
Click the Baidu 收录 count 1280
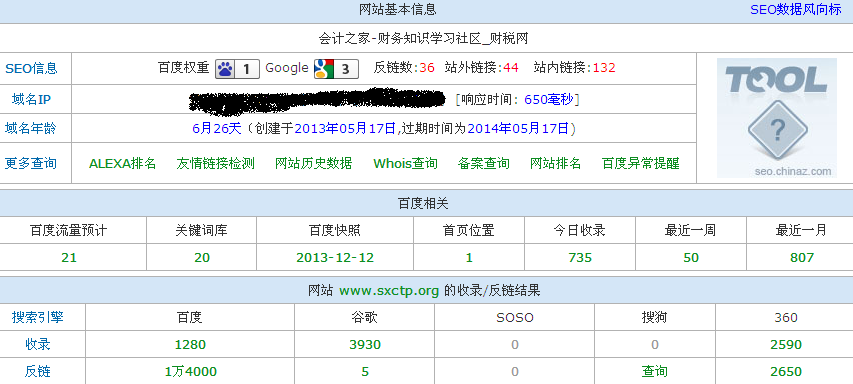point(190,345)
